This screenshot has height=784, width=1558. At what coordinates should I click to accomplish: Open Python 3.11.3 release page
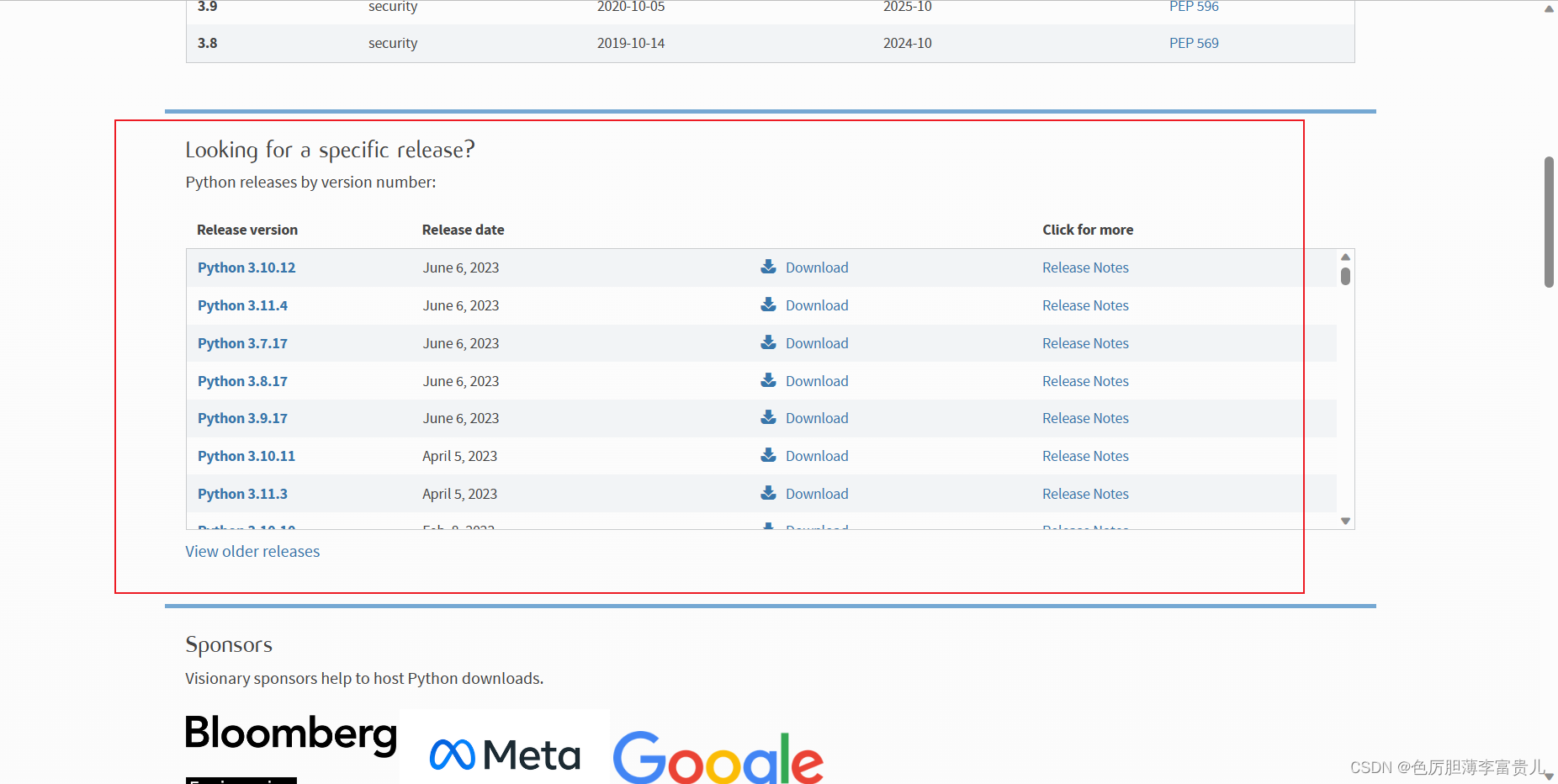point(242,494)
